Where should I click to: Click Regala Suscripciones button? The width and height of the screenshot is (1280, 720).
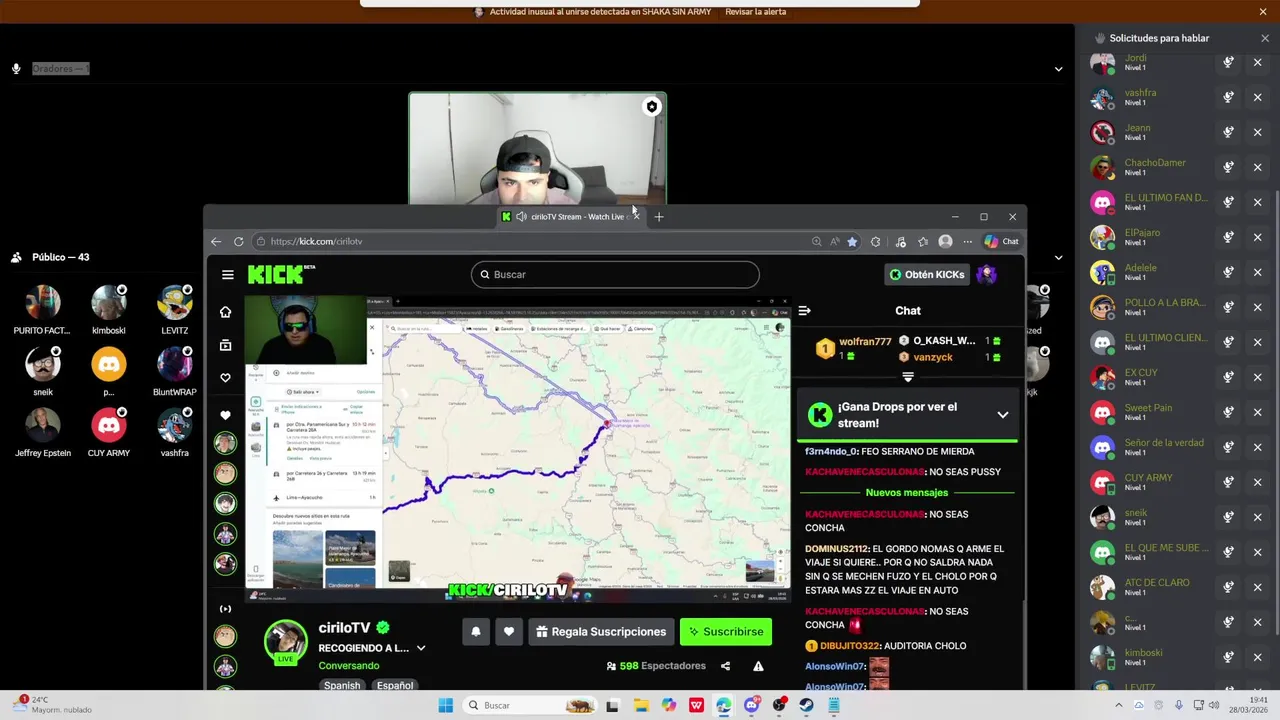600,632
